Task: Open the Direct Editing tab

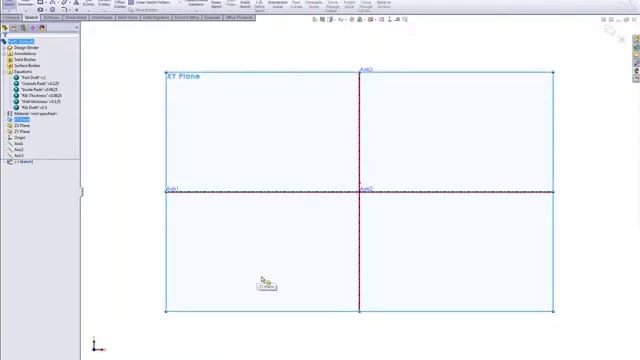Action: 187,18
